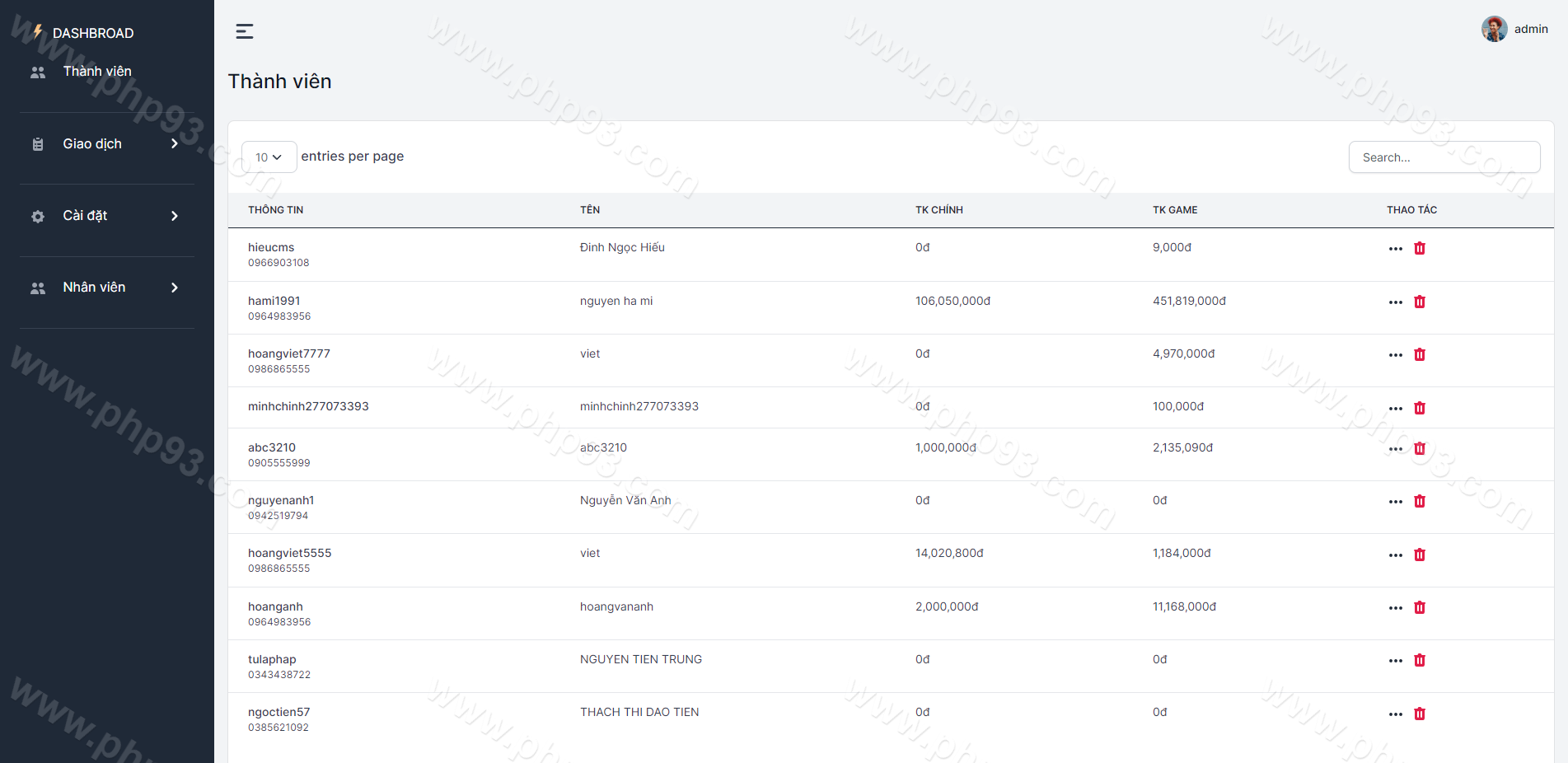The height and width of the screenshot is (763, 1568).
Task: Open Thành viên in the sidebar
Action: pyautogui.click(x=96, y=72)
